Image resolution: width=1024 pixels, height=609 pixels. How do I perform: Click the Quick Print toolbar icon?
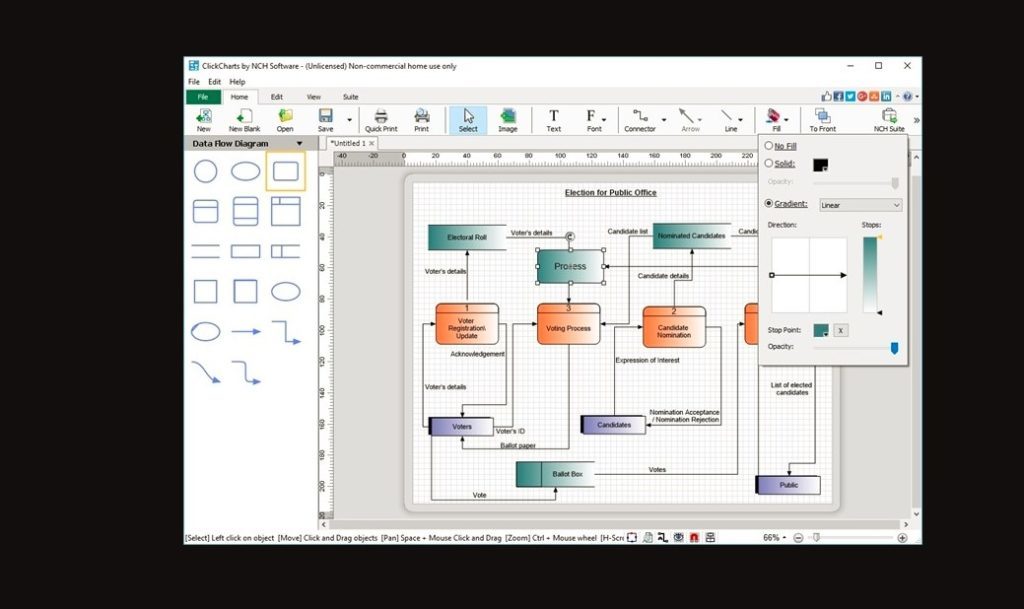381,120
